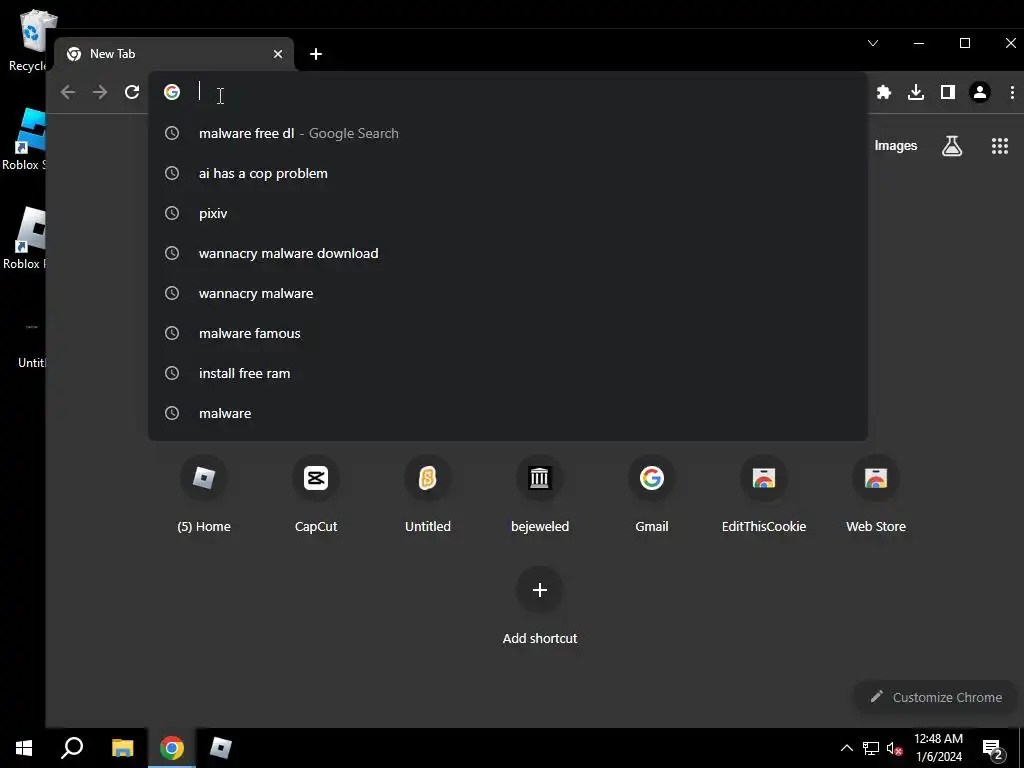
Task: Select "wannacry malware download" suggestion
Action: click(508, 253)
